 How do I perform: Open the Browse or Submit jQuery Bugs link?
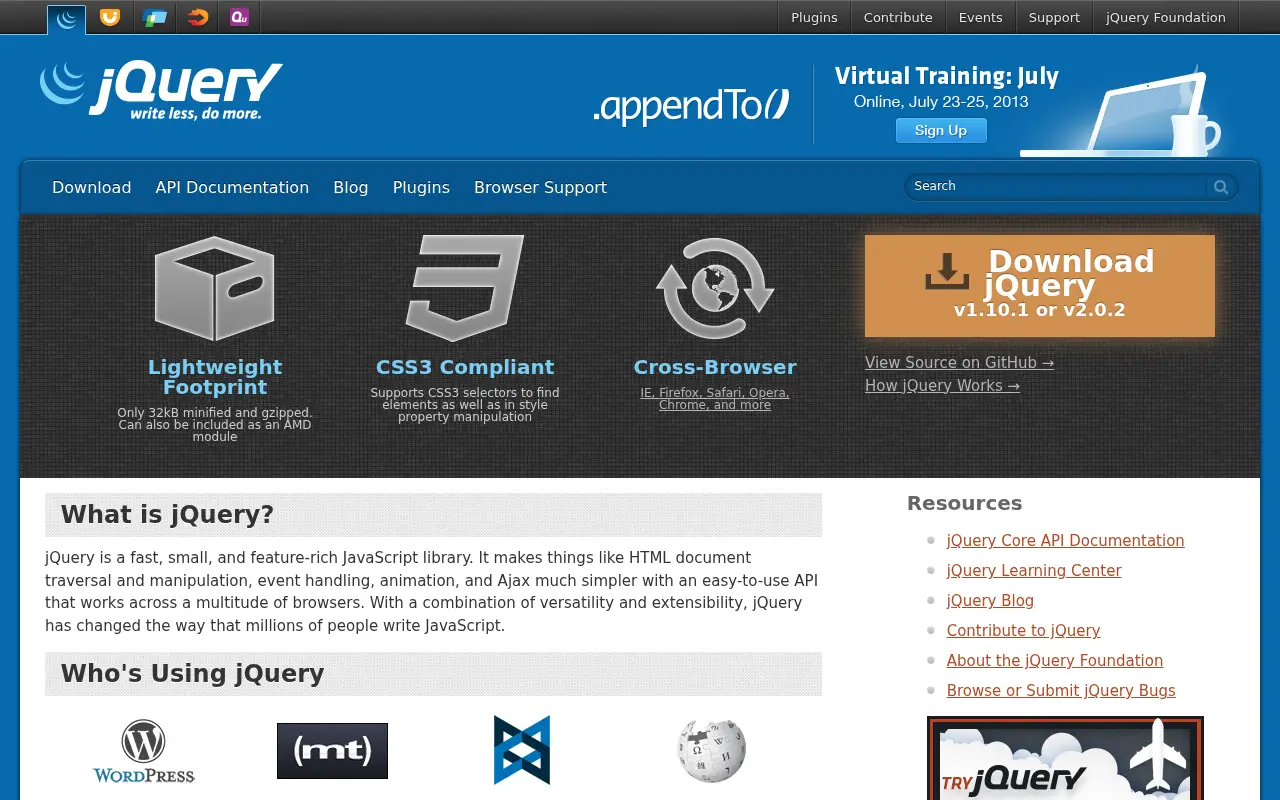1061,691
